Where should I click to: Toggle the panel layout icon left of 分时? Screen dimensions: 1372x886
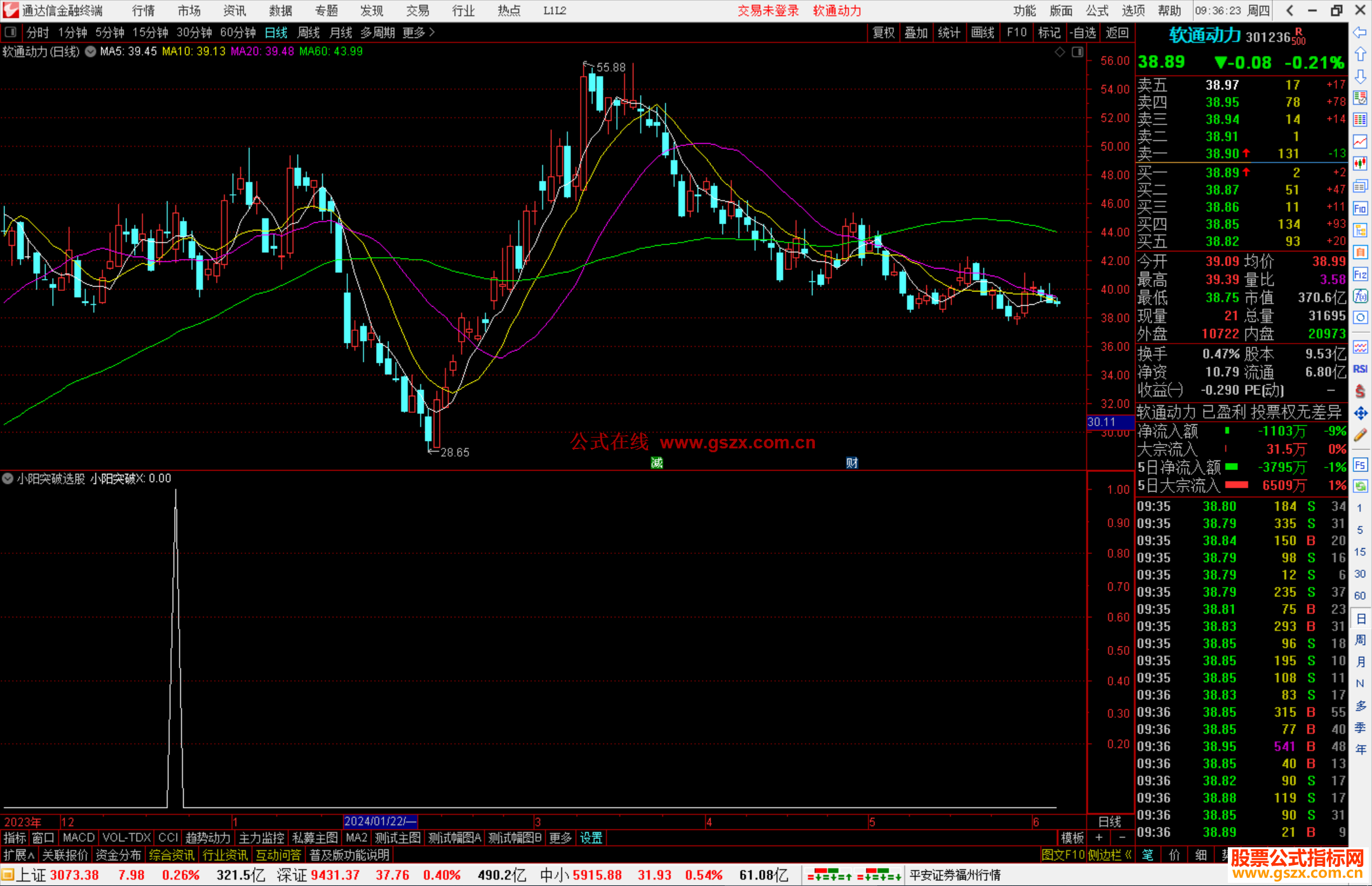pyautogui.click(x=11, y=32)
